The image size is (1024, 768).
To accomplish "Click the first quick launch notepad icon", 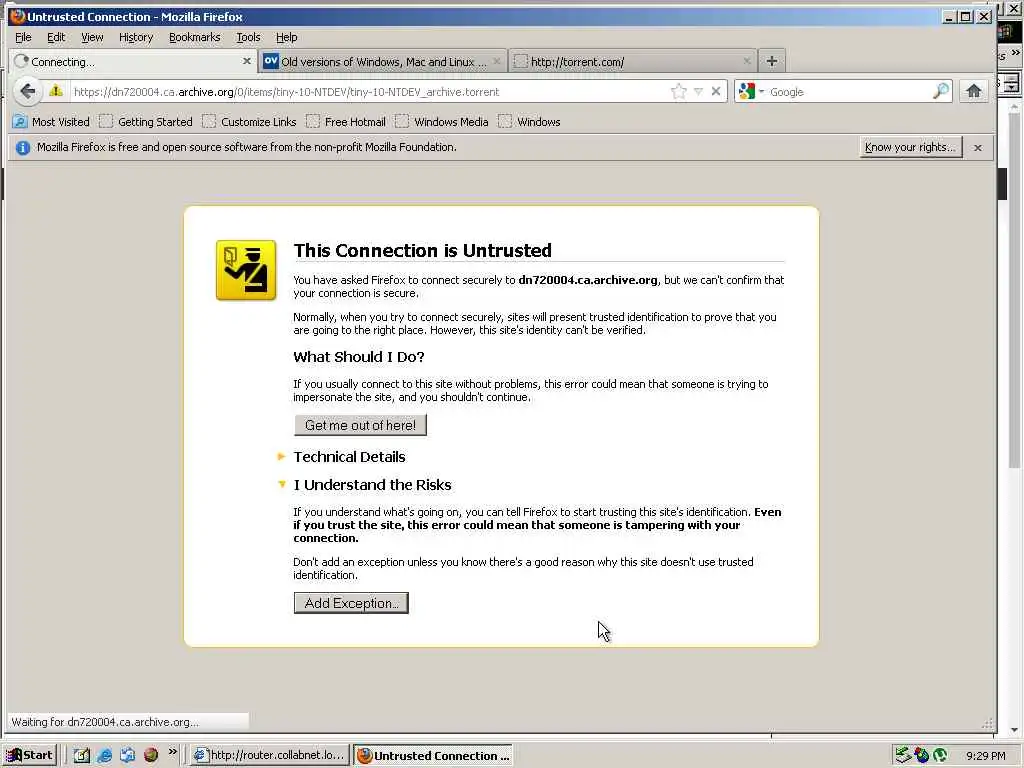I will [81, 755].
